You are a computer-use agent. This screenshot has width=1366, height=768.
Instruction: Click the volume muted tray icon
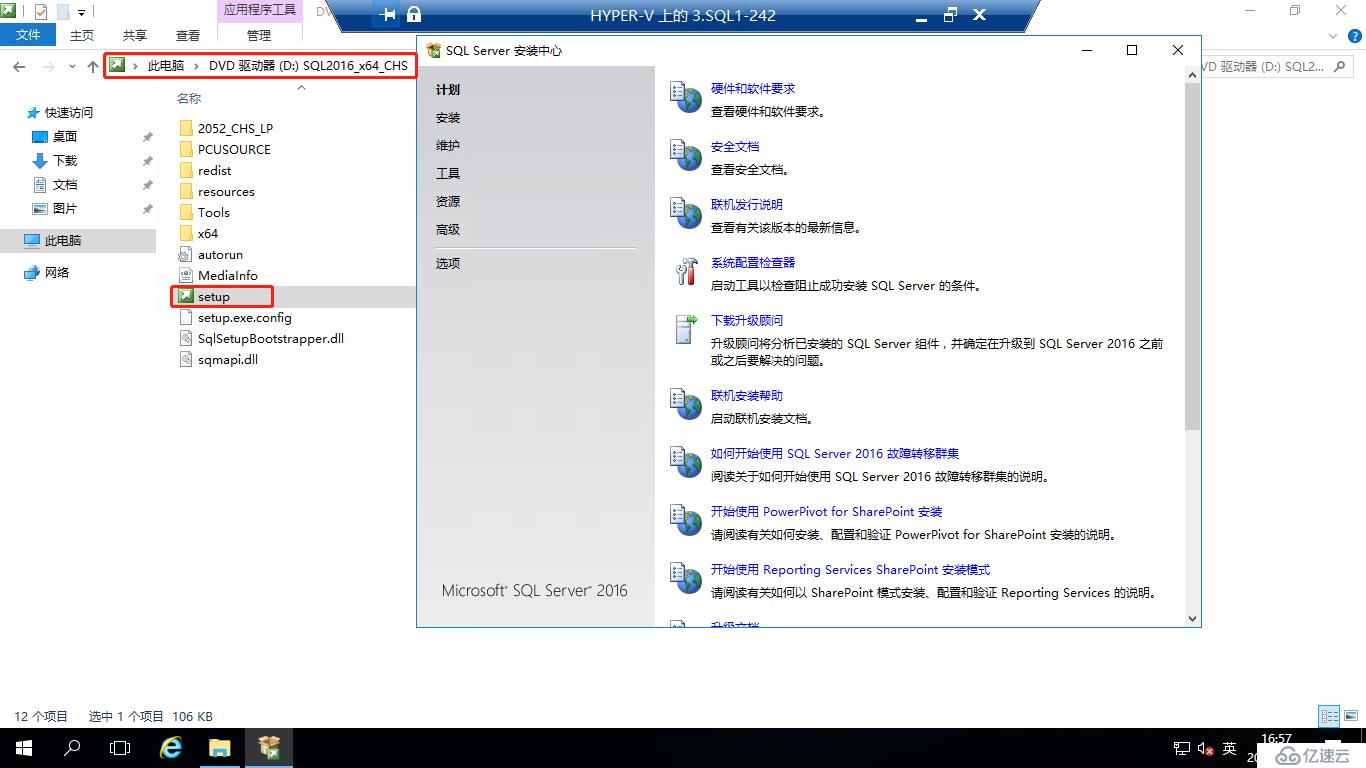click(1206, 749)
